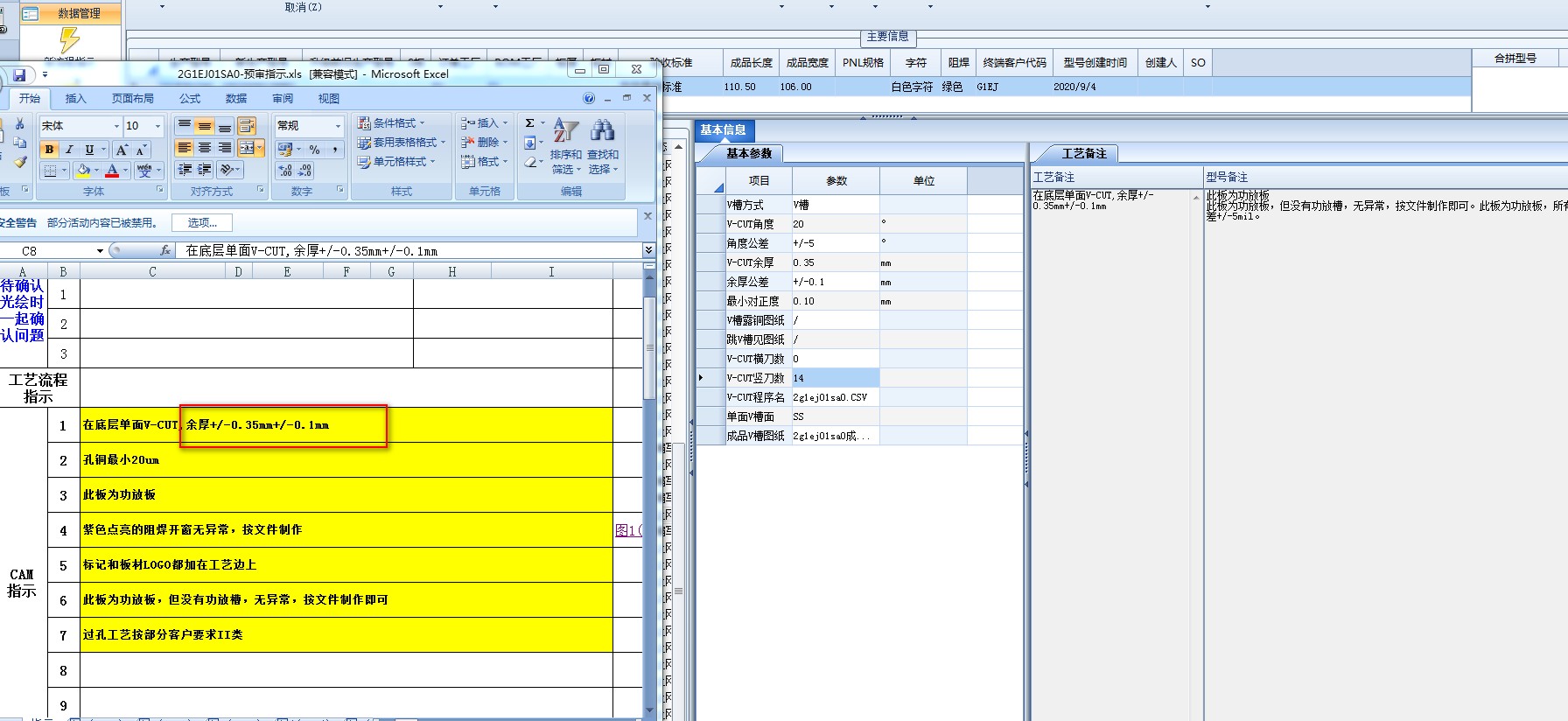The height and width of the screenshot is (721, 1568).
Task: Toggle Italic formatting
Action: click(x=69, y=150)
